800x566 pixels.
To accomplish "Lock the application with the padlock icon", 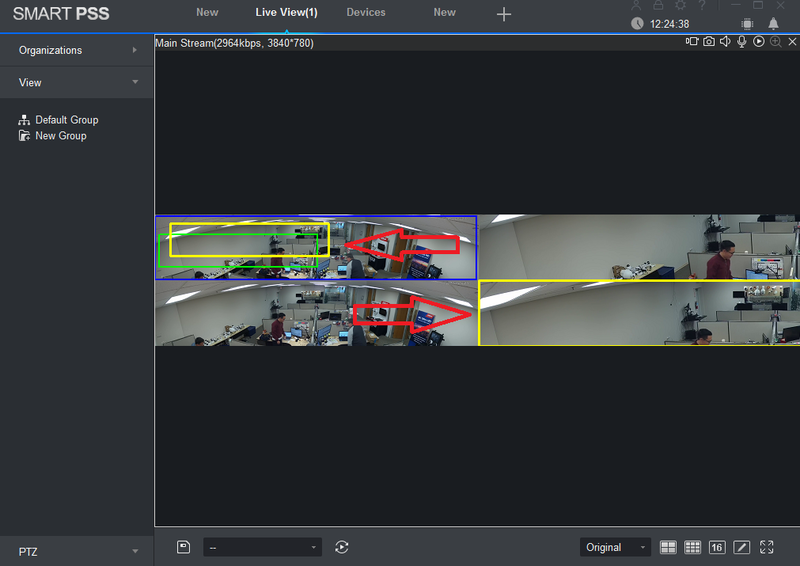I will [659, 5].
